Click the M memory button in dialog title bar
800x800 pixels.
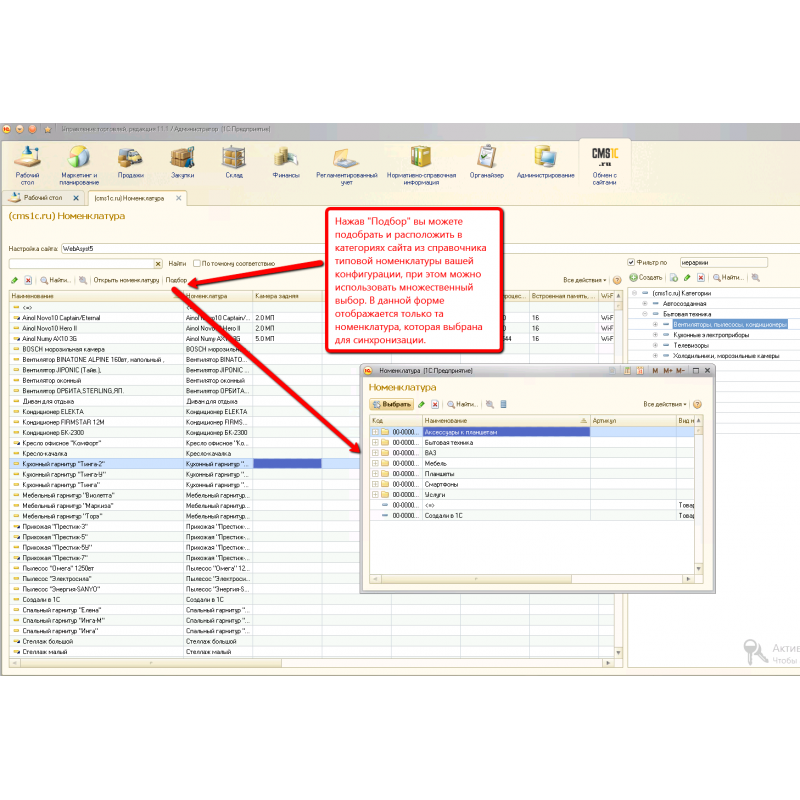pos(655,371)
